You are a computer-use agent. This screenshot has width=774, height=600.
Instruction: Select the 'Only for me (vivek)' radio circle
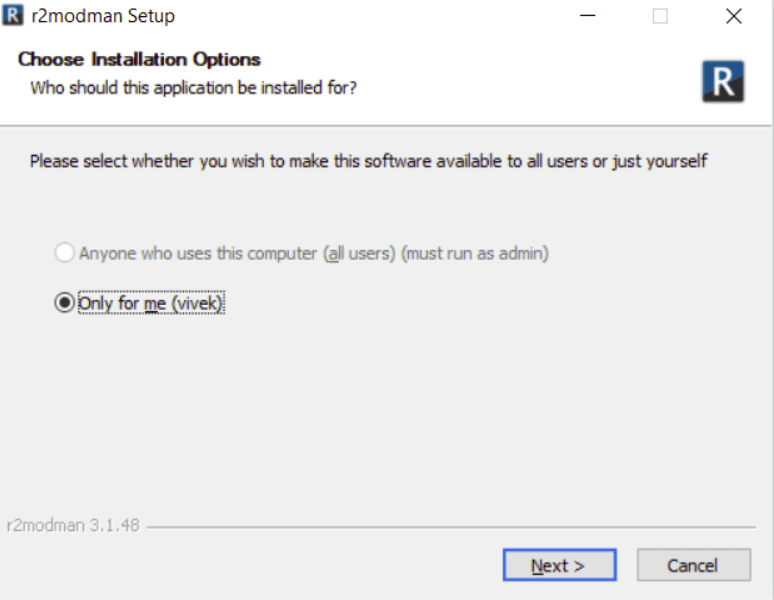click(x=64, y=302)
